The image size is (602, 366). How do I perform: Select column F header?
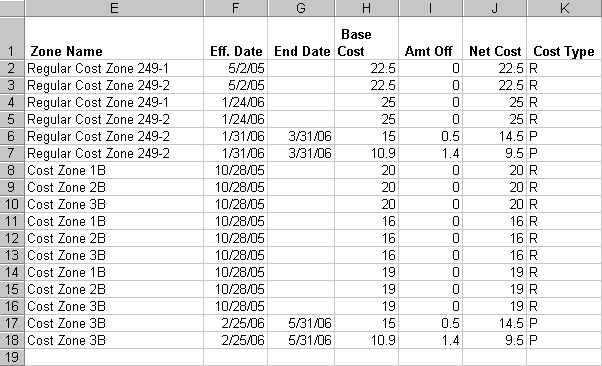click(235, 8)
